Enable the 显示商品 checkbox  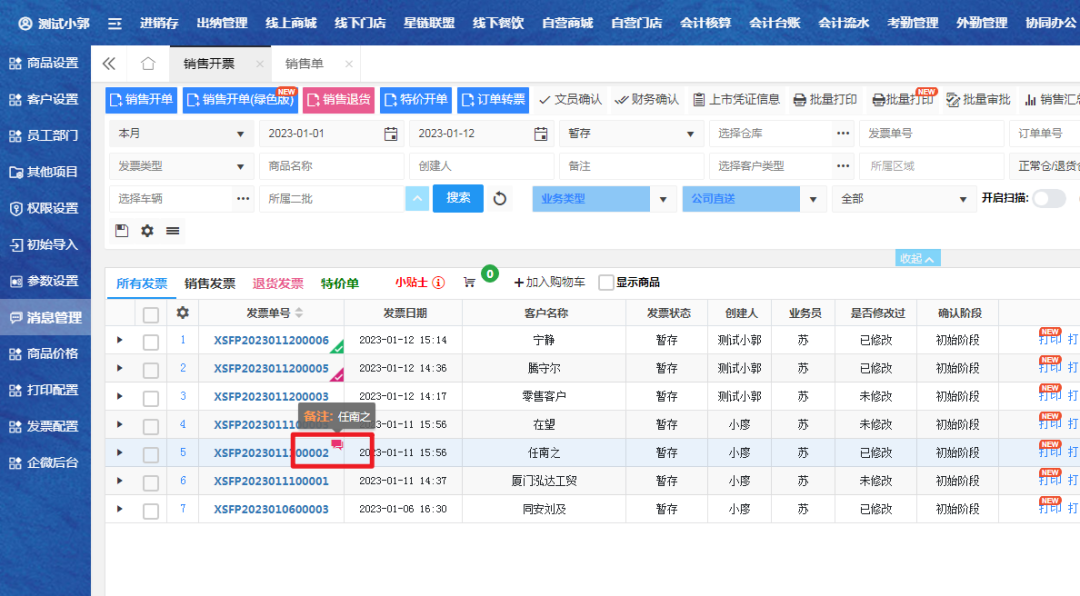tap(606, 283)
